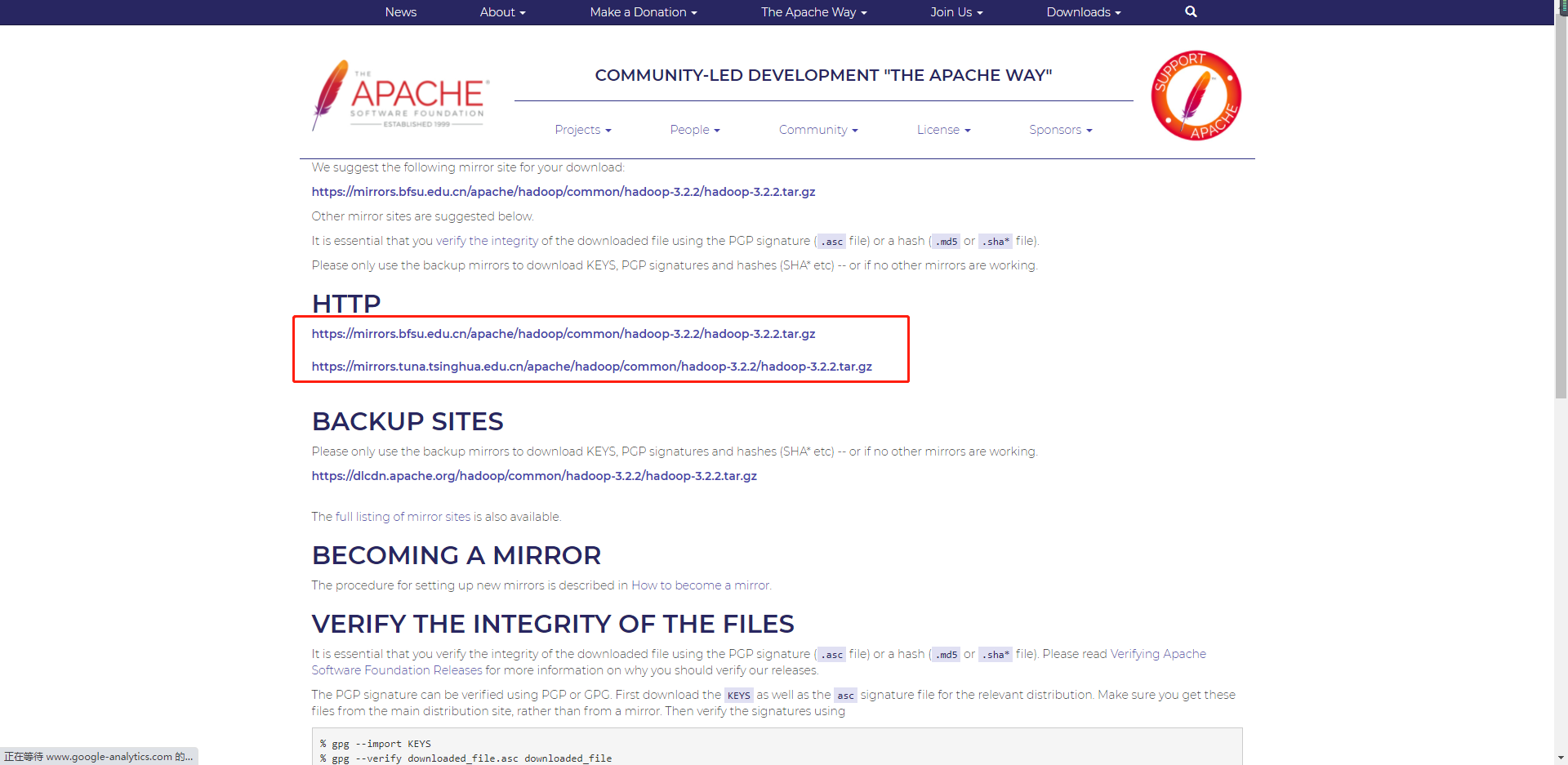Click the 'HTTP' section heading
The height and width of the screenshot is (765, 1568).
click(346, 304)
